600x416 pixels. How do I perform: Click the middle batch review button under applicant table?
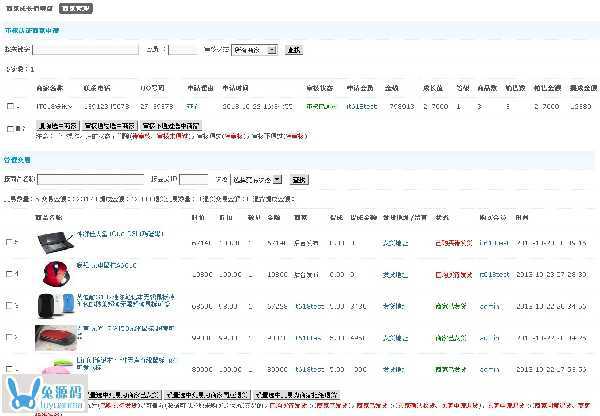(x=109, y=126)
